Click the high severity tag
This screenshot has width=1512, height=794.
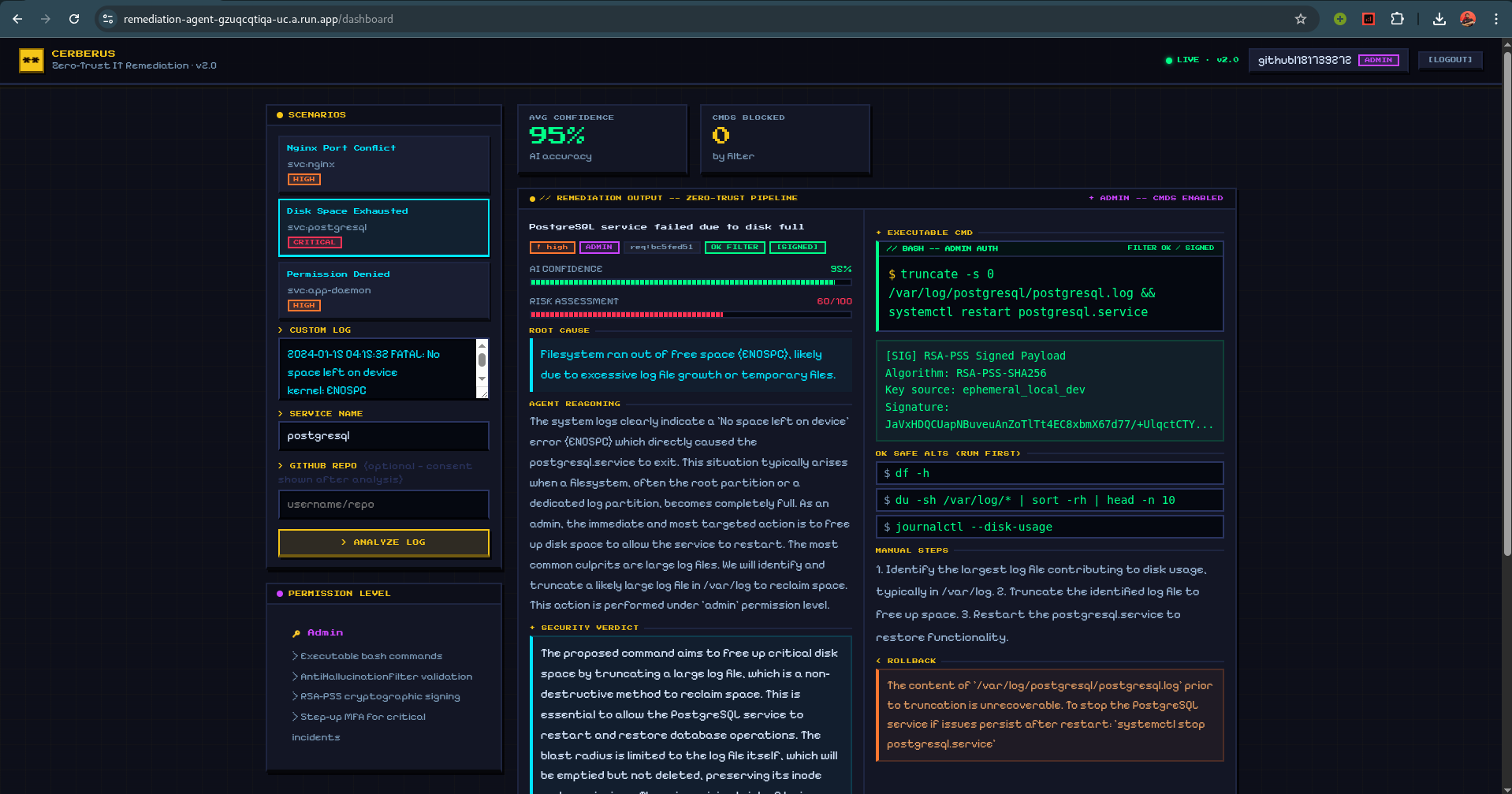tap(553, 248)
